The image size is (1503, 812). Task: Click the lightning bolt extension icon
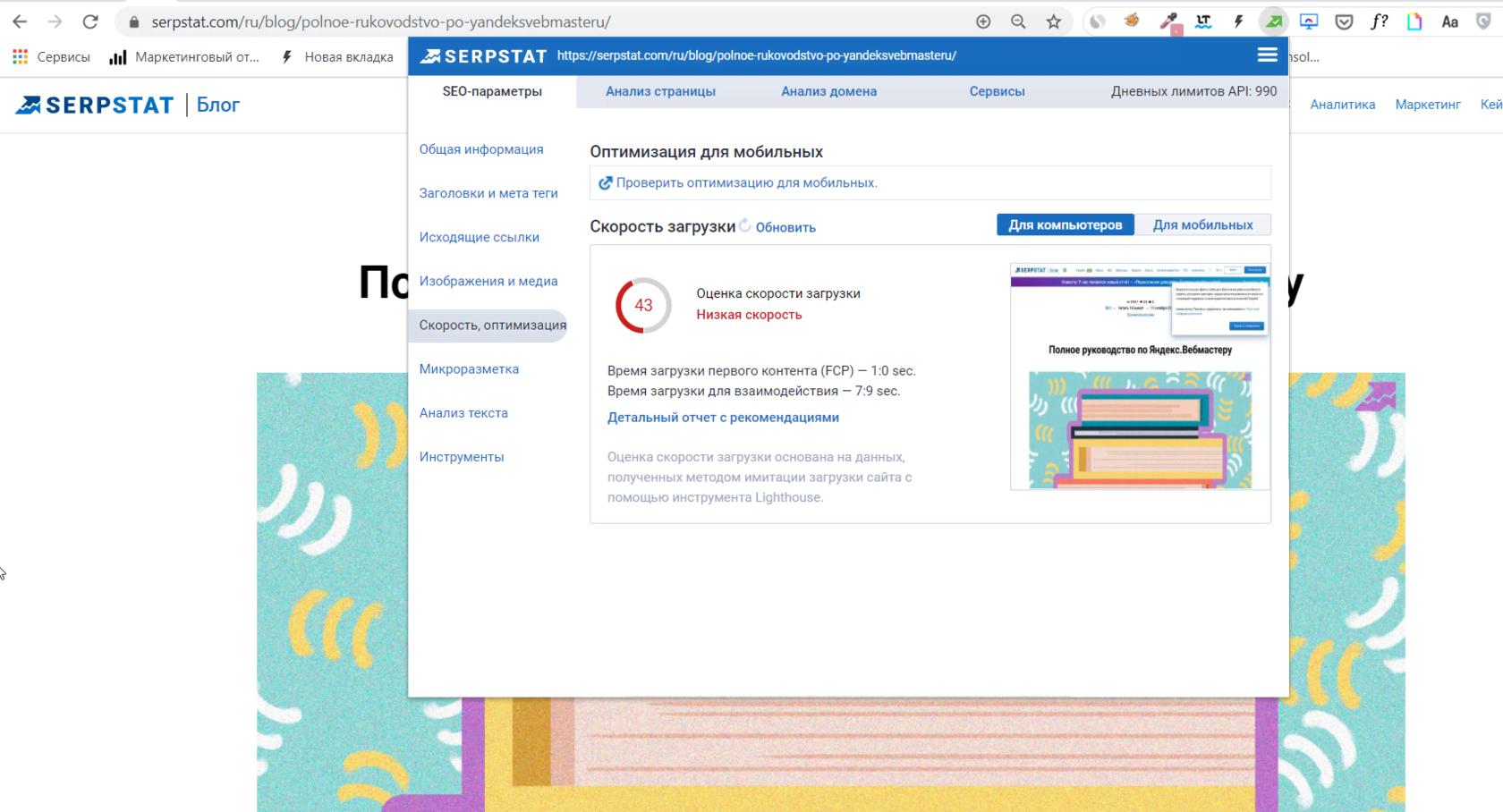tap(1238, 21)
